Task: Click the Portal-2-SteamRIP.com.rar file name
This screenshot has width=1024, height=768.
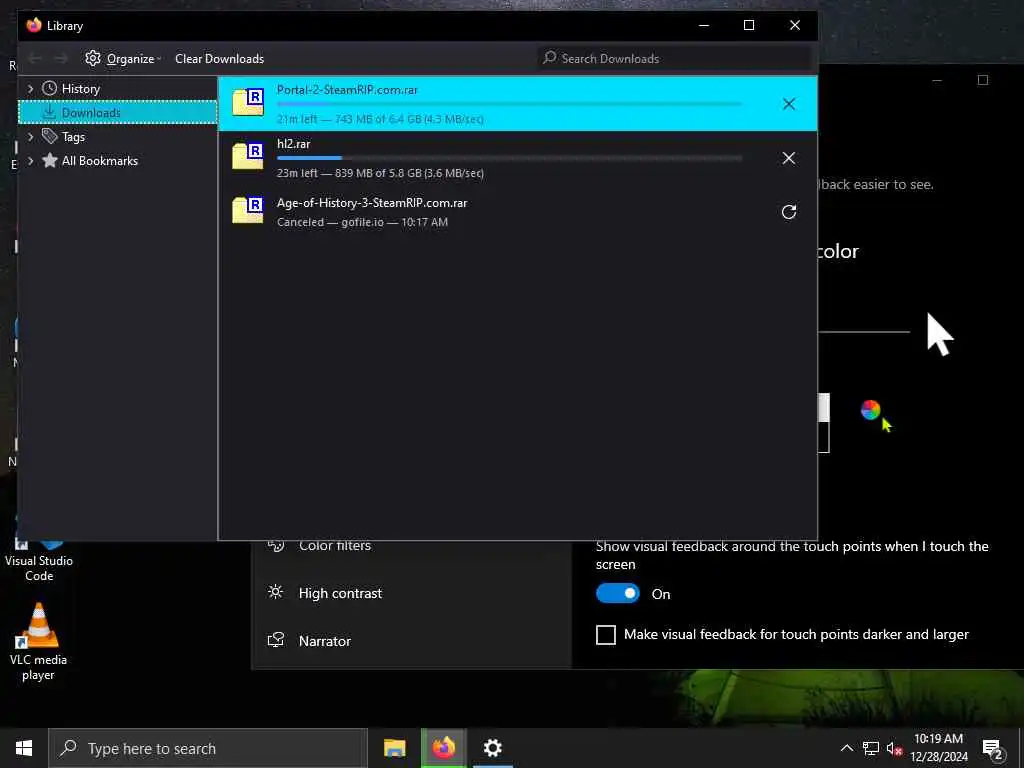Action: [x=347, y=89]
